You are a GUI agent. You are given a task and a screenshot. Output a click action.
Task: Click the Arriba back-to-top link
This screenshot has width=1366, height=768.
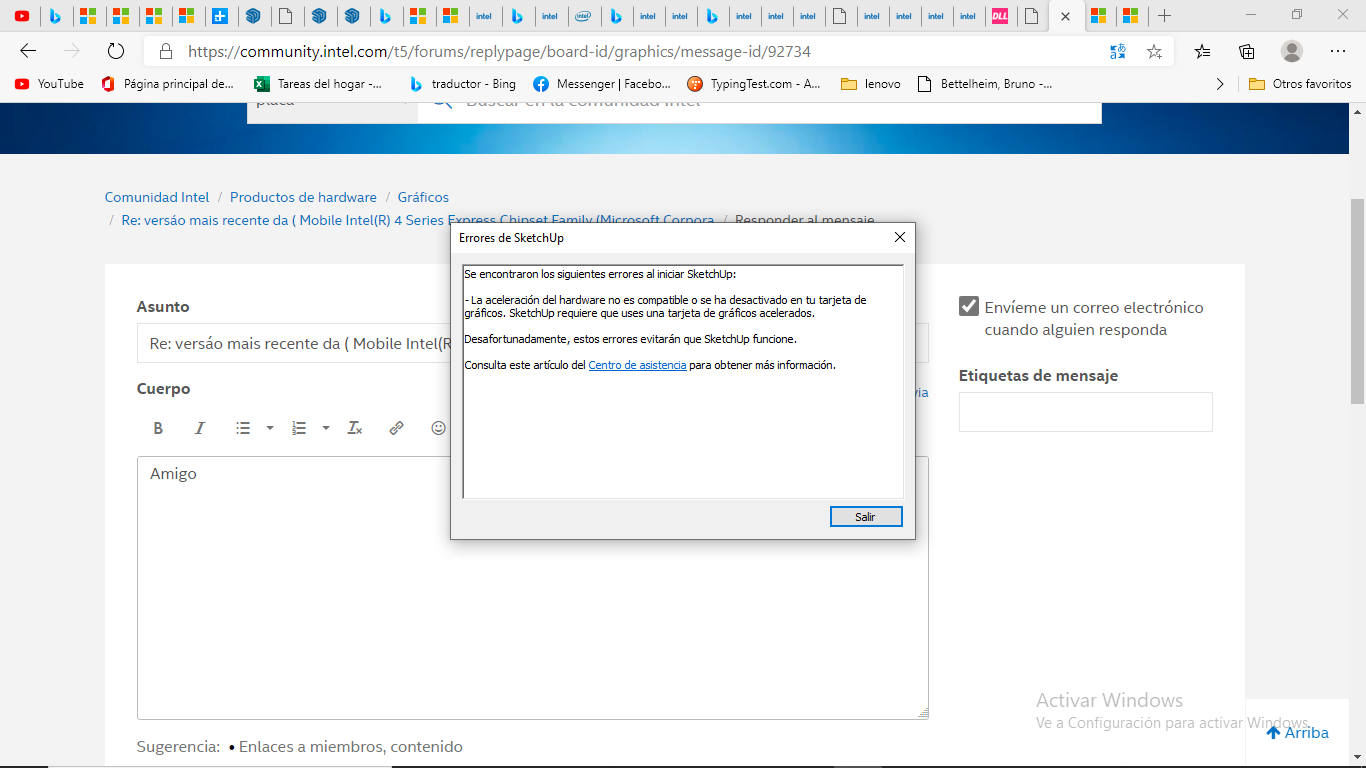pyautogui.click(x=1297, y=733)
